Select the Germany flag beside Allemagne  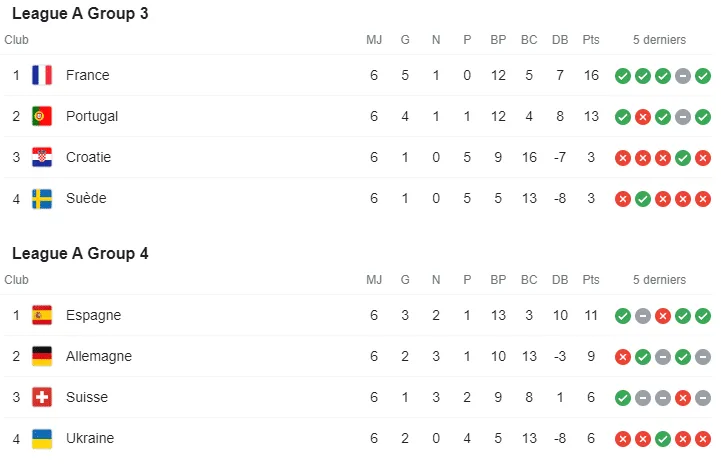(x=42, y=356)
